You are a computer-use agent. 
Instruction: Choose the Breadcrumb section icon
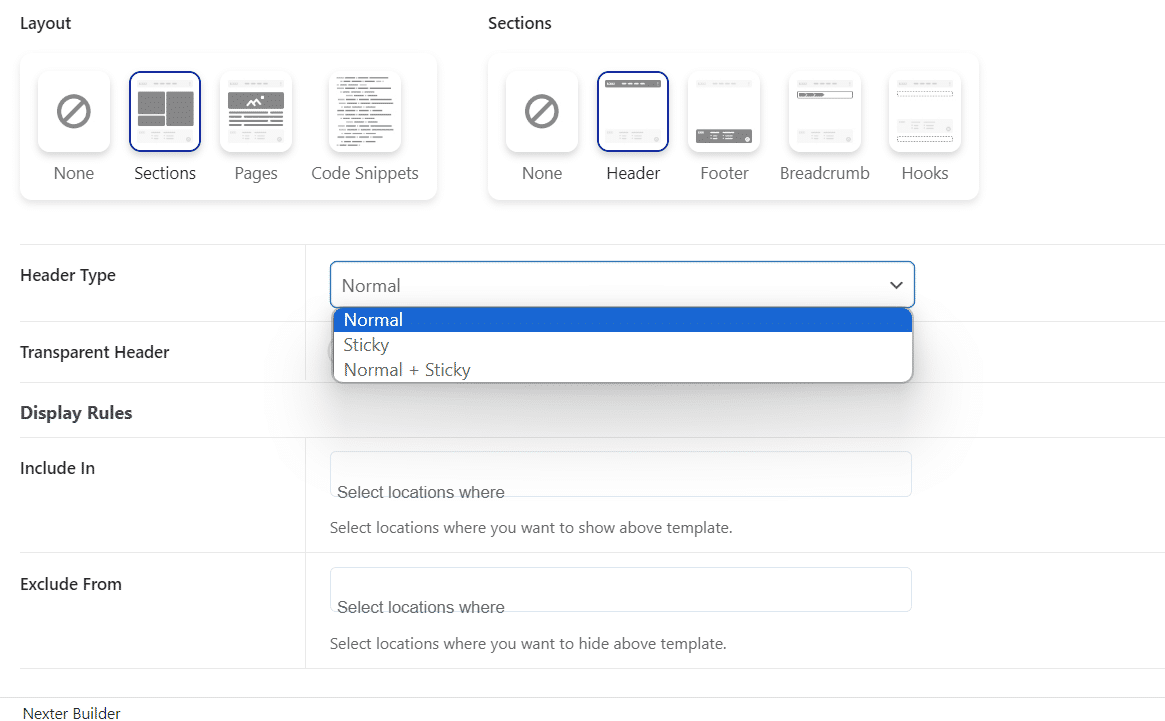[x=825, y=112]
